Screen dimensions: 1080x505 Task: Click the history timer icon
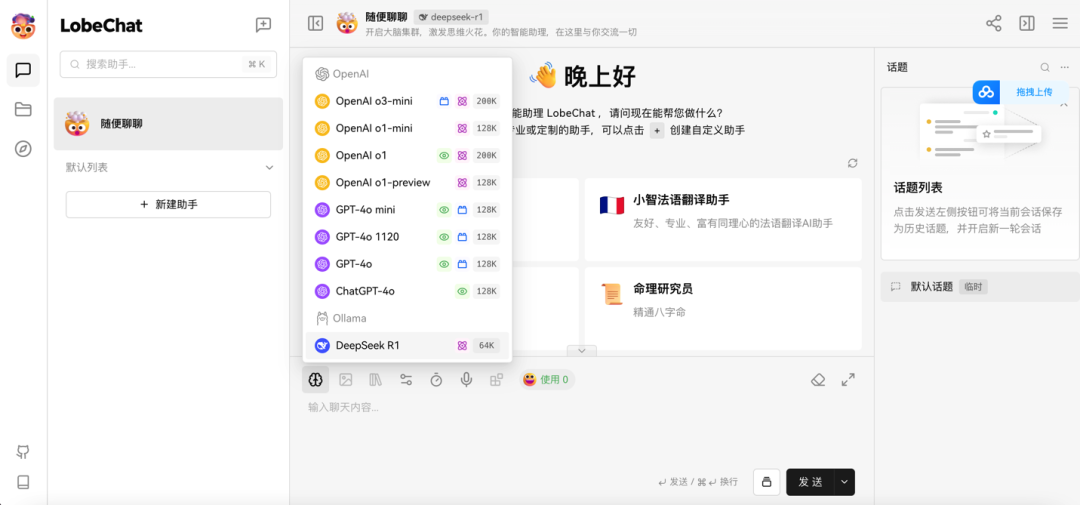[x=436, y=379]
